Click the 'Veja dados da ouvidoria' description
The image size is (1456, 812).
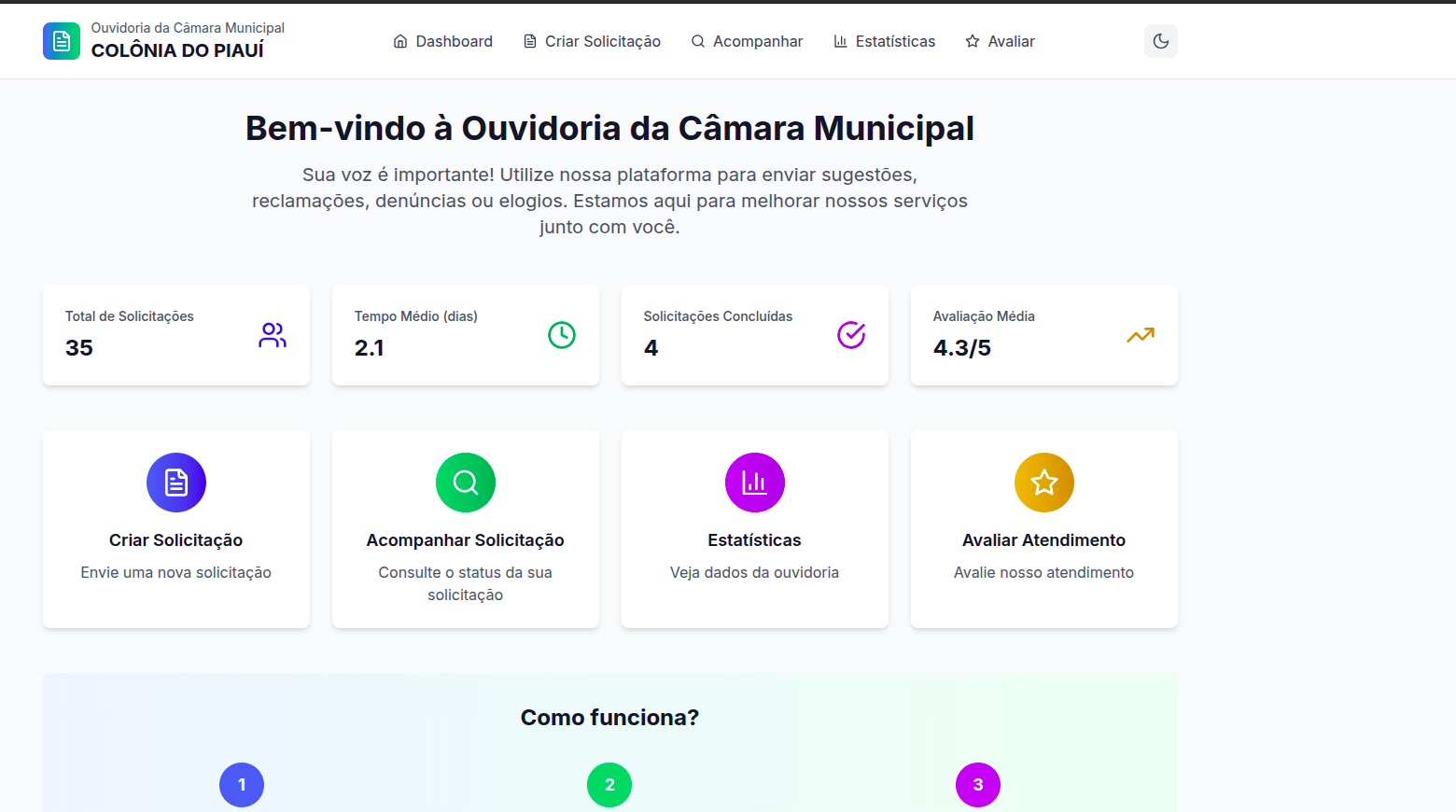coord(755,572)
